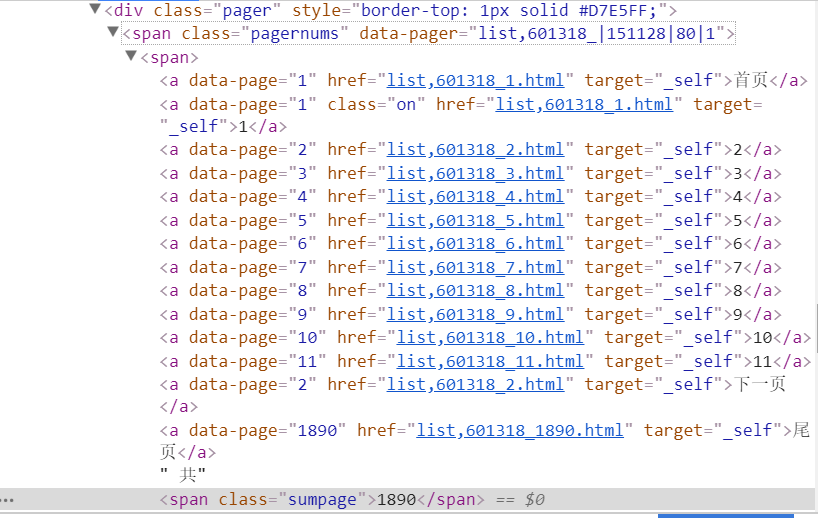This screenshot has width=818, height=518.
Task: Select the " 共" text node
Action: 183,475
